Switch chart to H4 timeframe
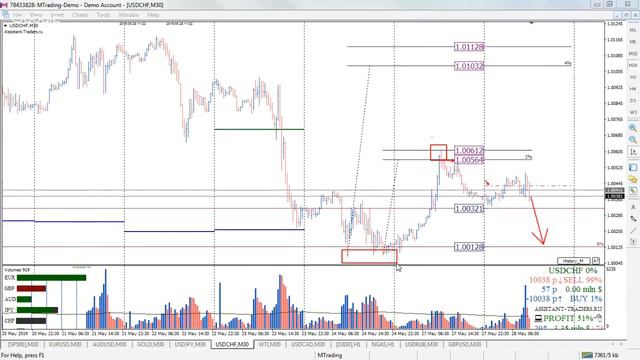 pos(633,89)
